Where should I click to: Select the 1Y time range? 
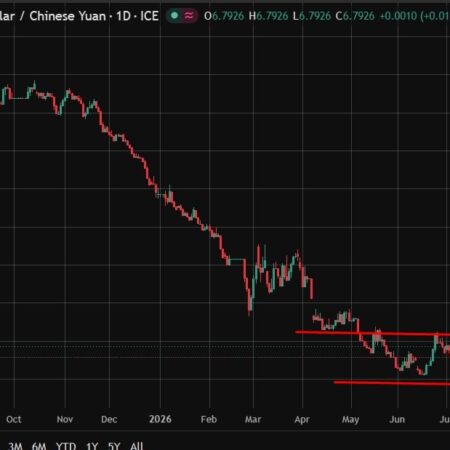tap(92, 446)
